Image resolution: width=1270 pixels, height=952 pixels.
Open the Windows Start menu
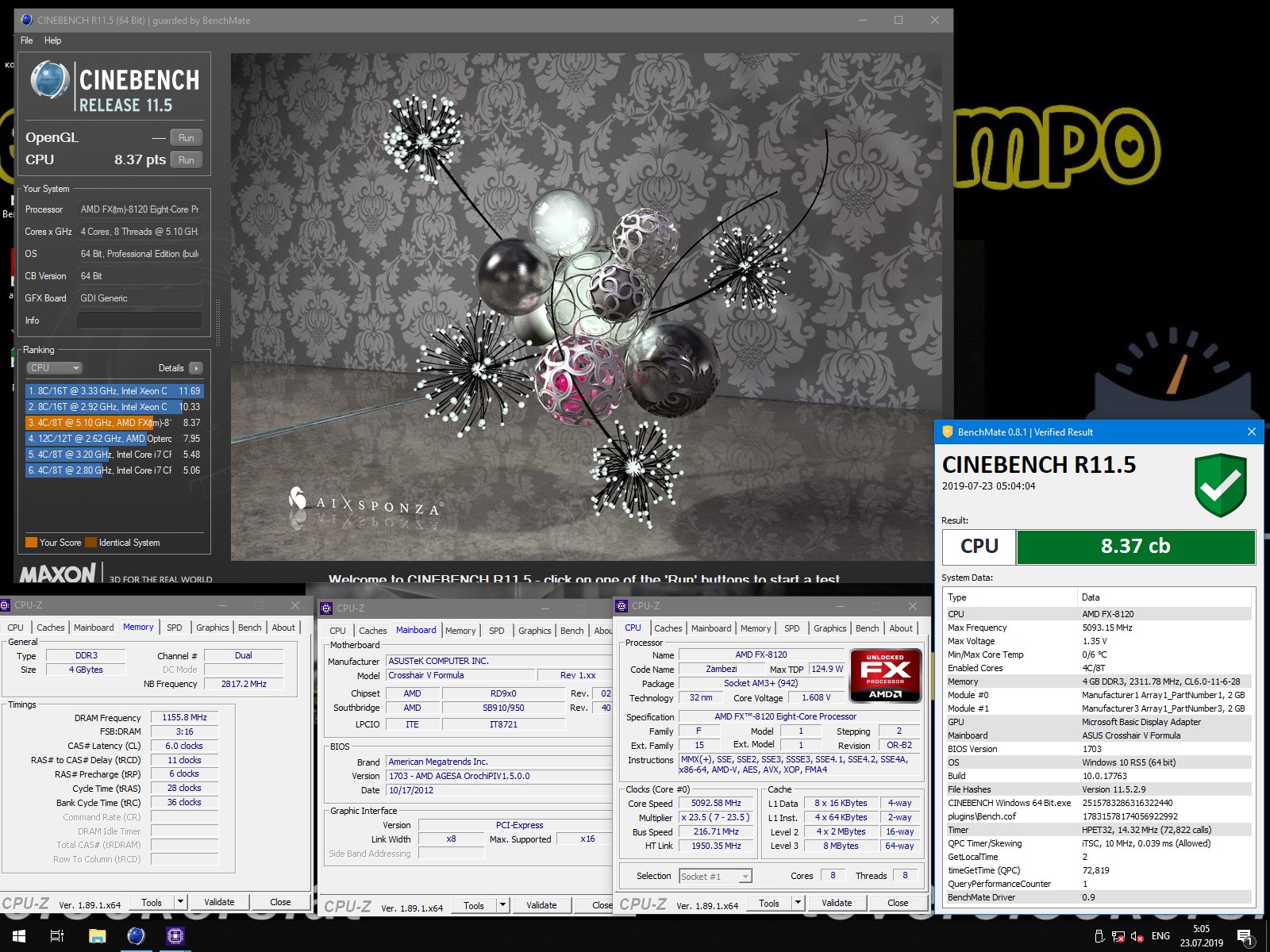coord(19,936)
